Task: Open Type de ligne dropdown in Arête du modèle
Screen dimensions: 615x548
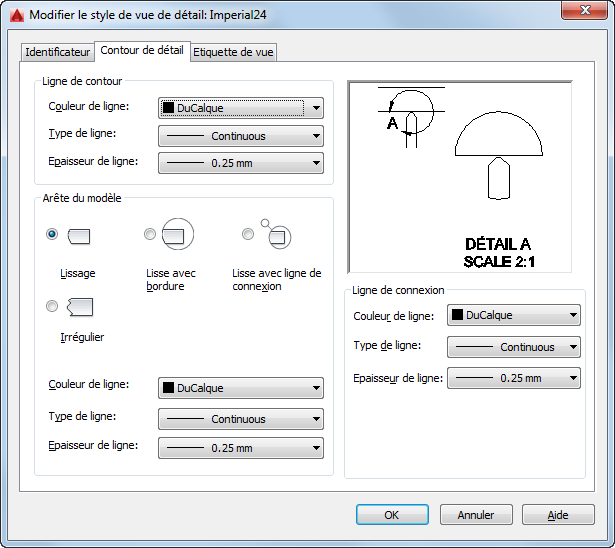Action: [241, 419]
